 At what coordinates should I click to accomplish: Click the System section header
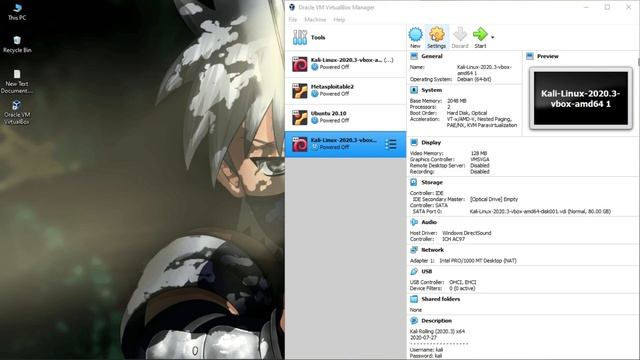[431, 90]
